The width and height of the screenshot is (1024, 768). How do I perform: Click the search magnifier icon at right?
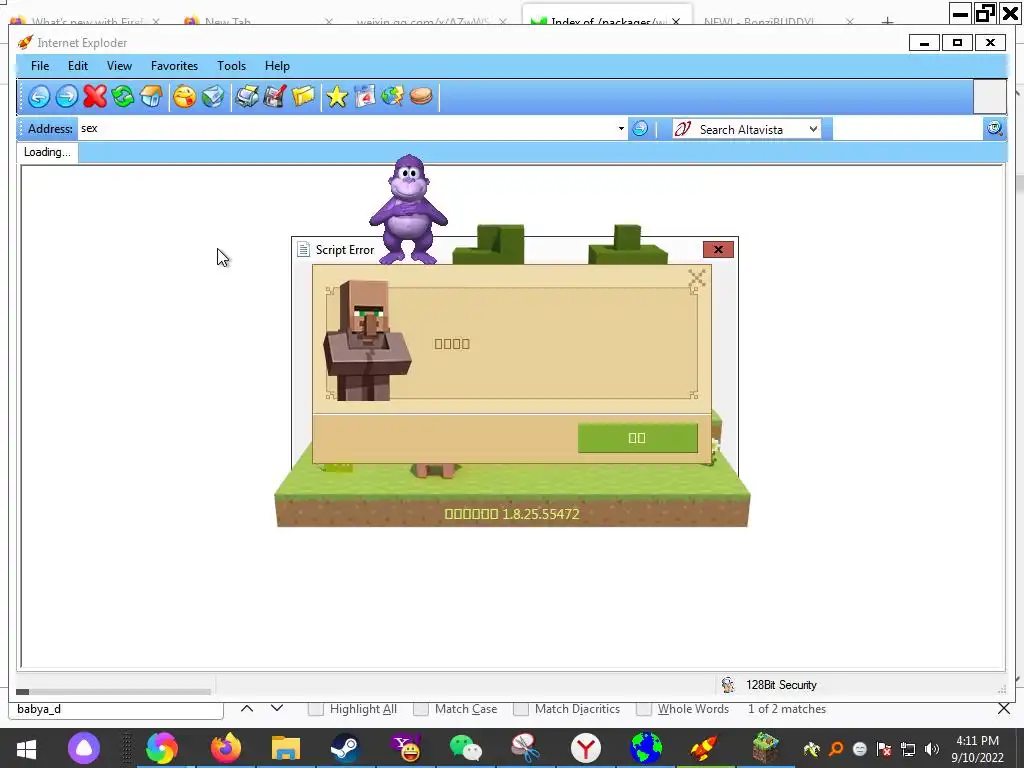pyautogui.click(x=994, y=129)
